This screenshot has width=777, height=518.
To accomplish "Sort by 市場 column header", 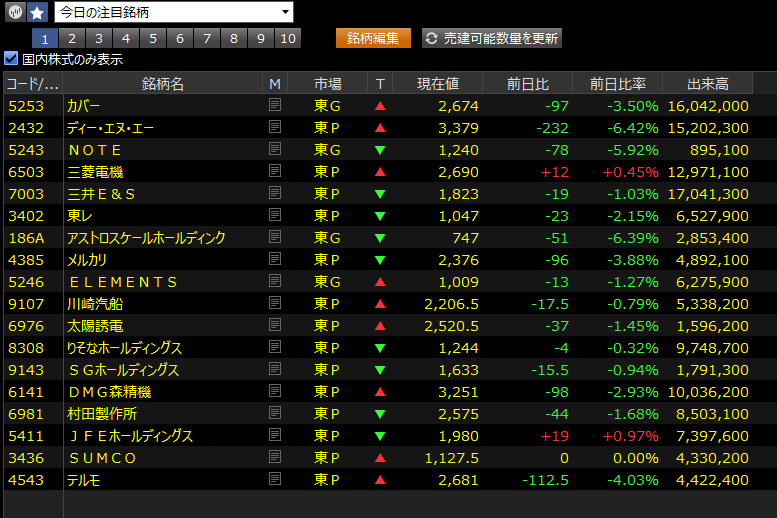I will pos(328,83).
